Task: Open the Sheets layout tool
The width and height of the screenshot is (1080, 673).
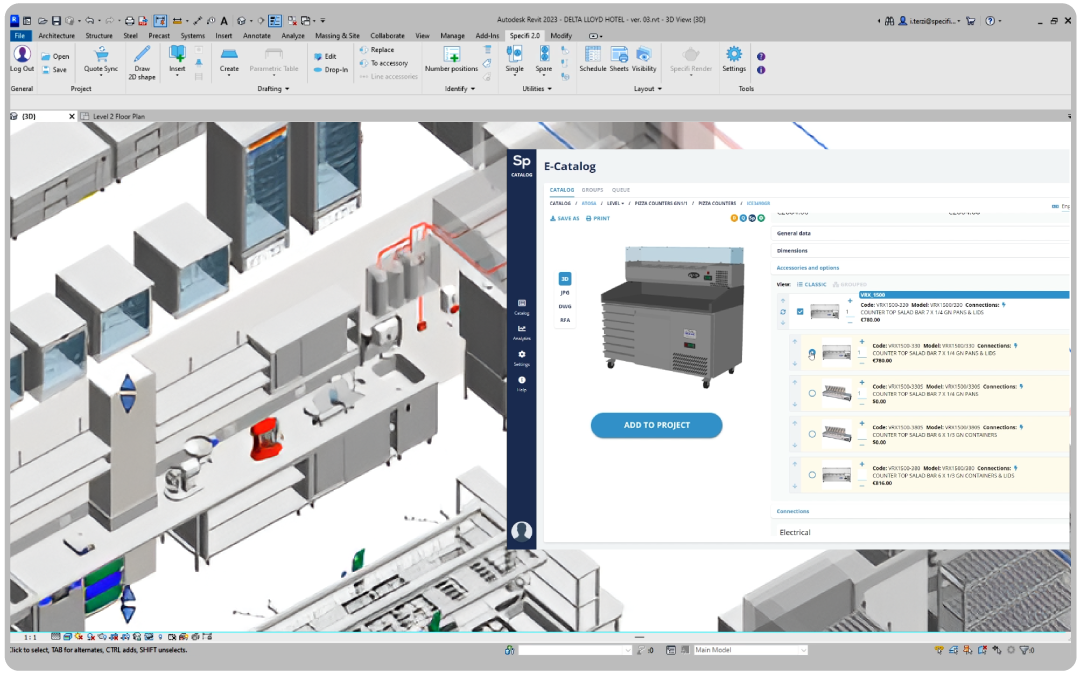Action: coord(619,59)
